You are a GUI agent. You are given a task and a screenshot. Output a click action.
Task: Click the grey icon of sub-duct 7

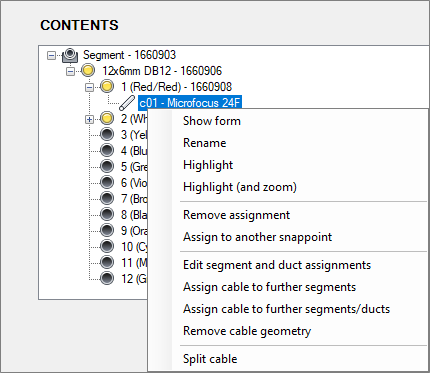[107, 198]
